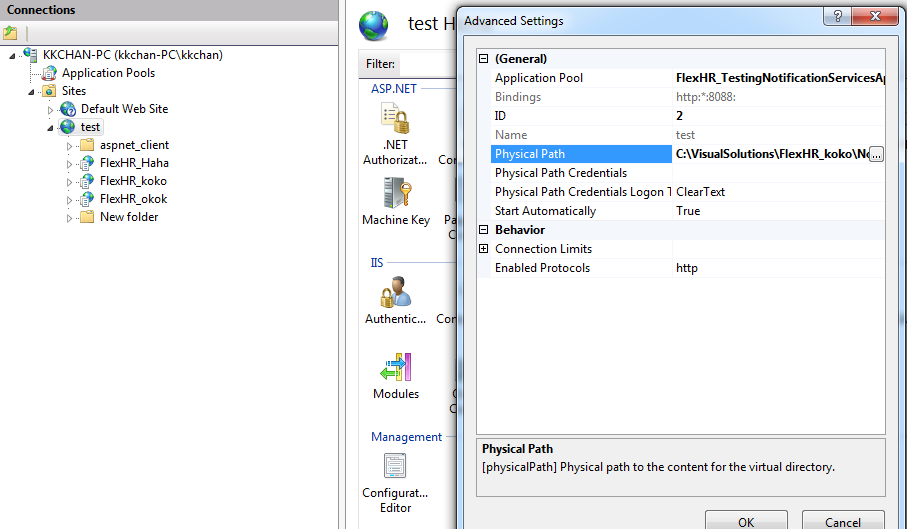907x529 pixels.
Task: Expand the FlexHR_Haha application node
Action: pyautogui.click(x=69, y=164)
